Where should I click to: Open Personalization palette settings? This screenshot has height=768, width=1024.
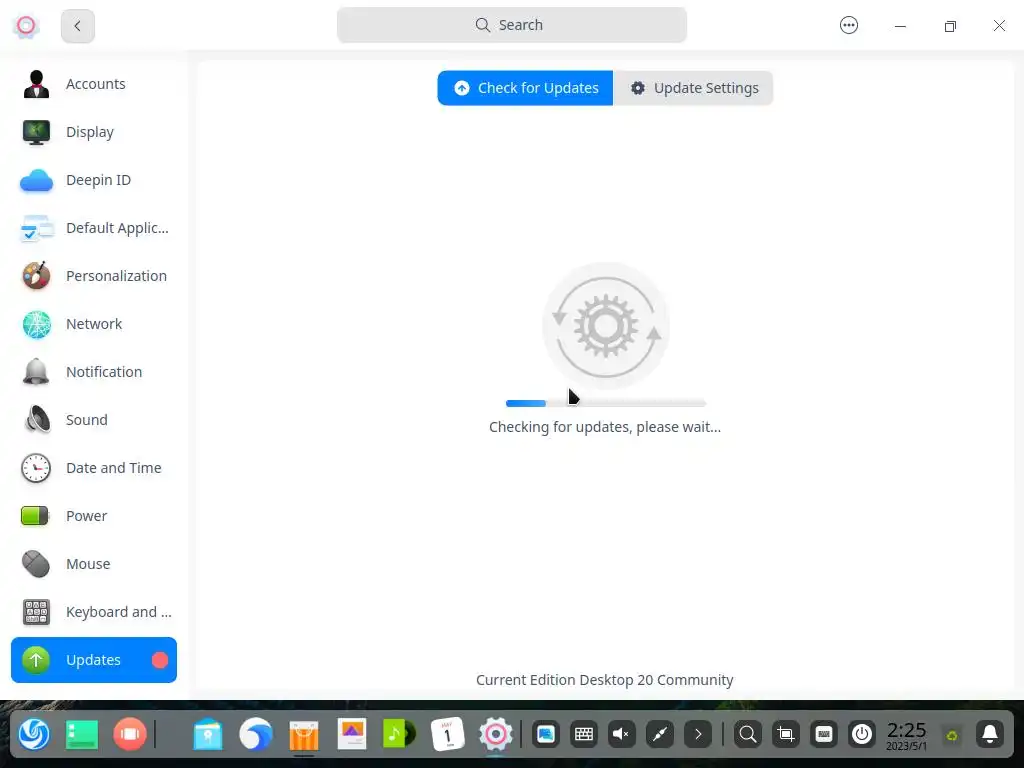[x=94, y=276]
